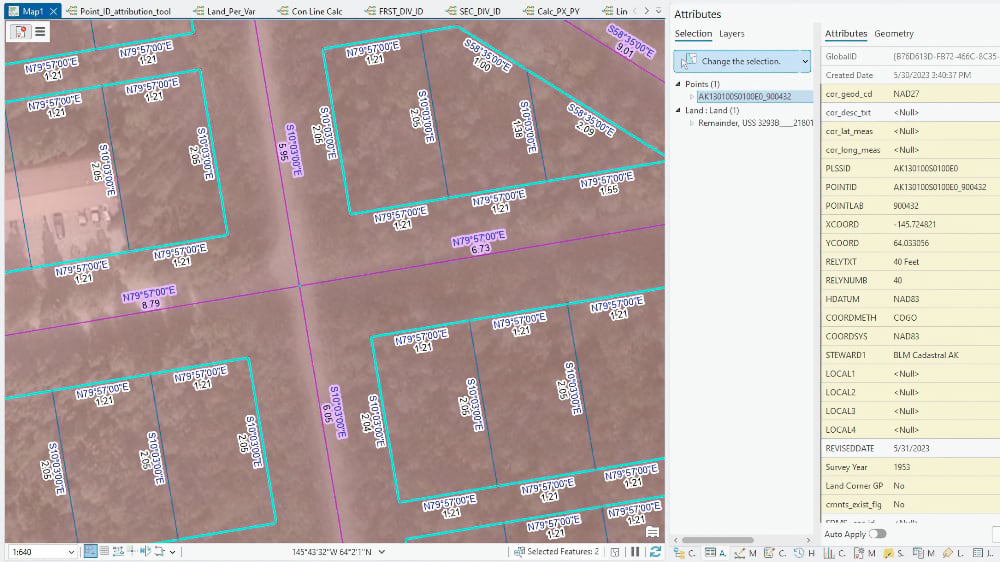
Task: Click the map tool icon at top-left of map
Action: point(20,31)
